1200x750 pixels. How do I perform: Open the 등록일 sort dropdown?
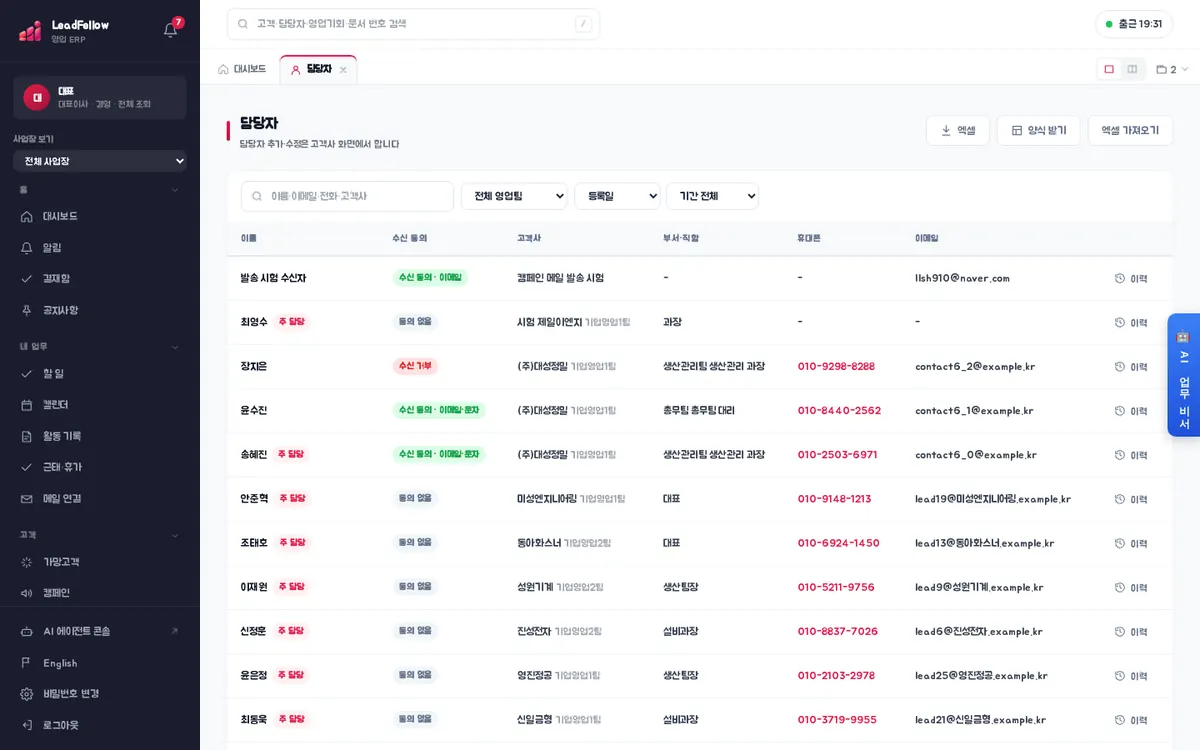click(617, 196)
